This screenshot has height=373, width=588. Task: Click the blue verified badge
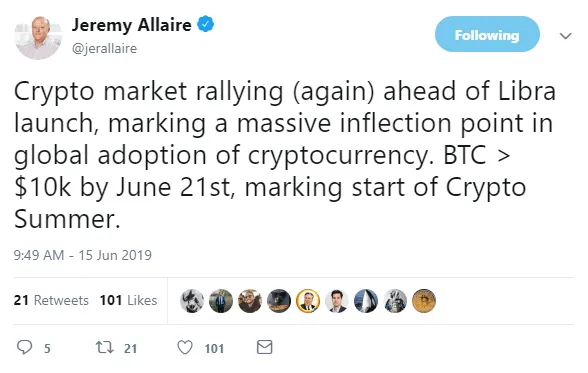click(x=206, y=24)
